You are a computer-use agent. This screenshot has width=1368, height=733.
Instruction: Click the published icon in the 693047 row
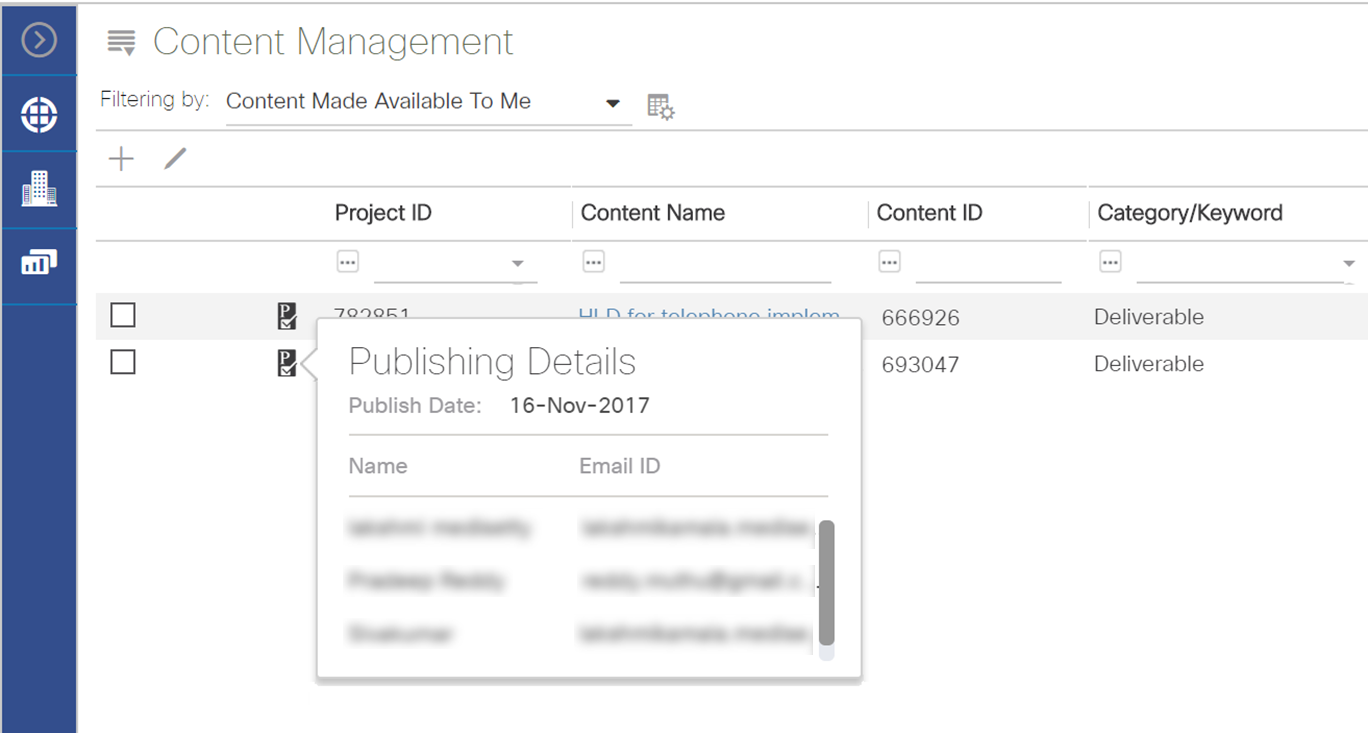pyautogui.click(x=286, y=363)
